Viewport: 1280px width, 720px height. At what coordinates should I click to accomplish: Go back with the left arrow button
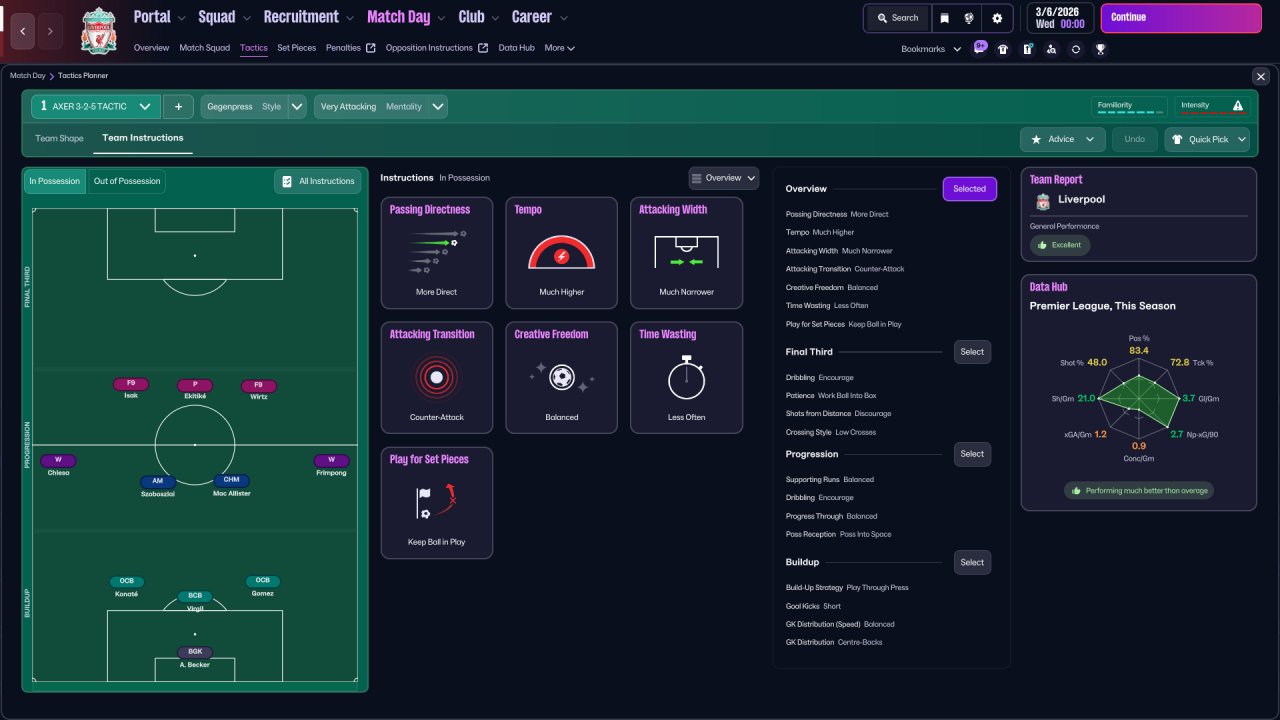[23, 31]
